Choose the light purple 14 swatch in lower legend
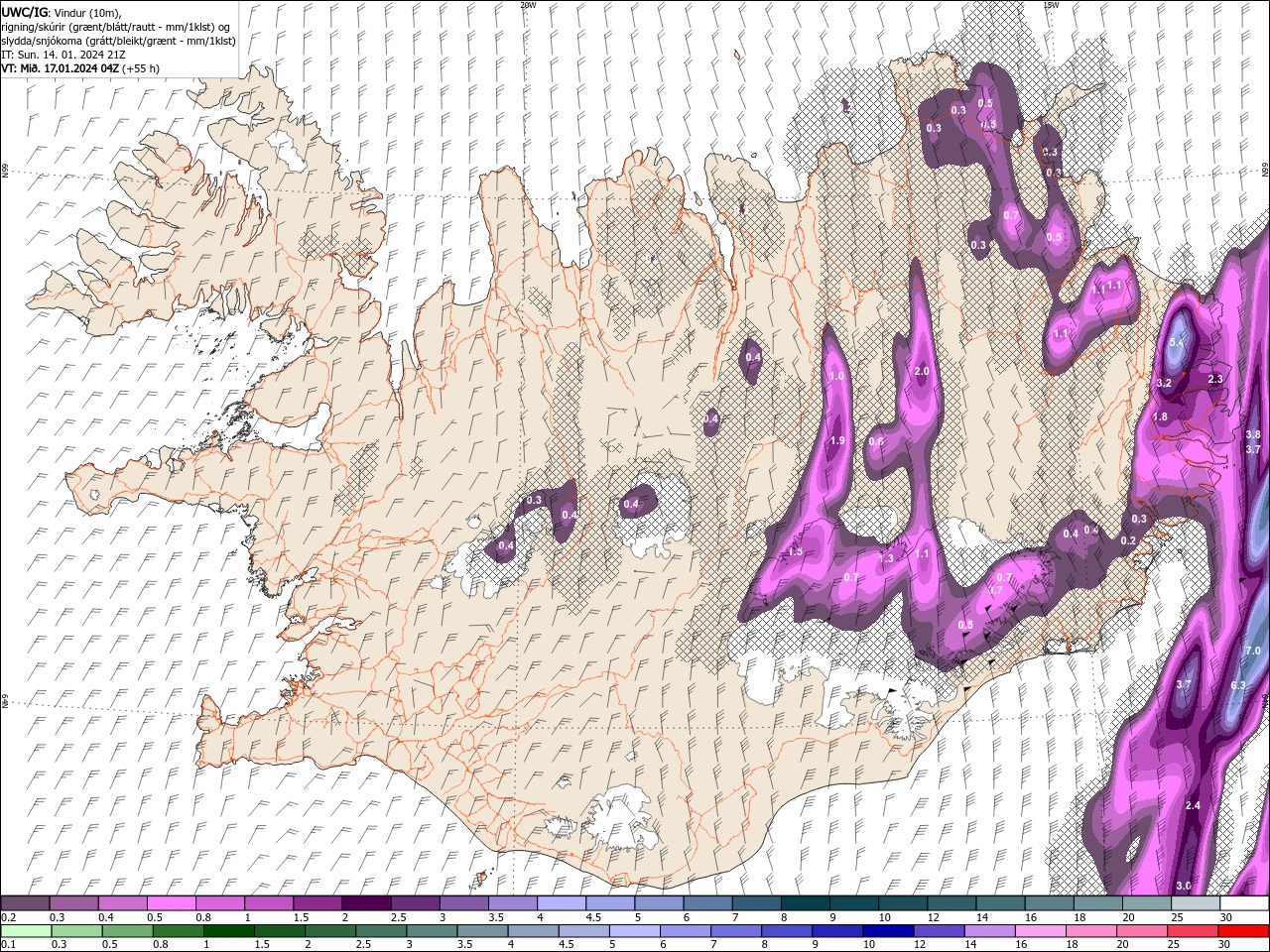This screenshot has width=1270, height=952. point(988,931)
